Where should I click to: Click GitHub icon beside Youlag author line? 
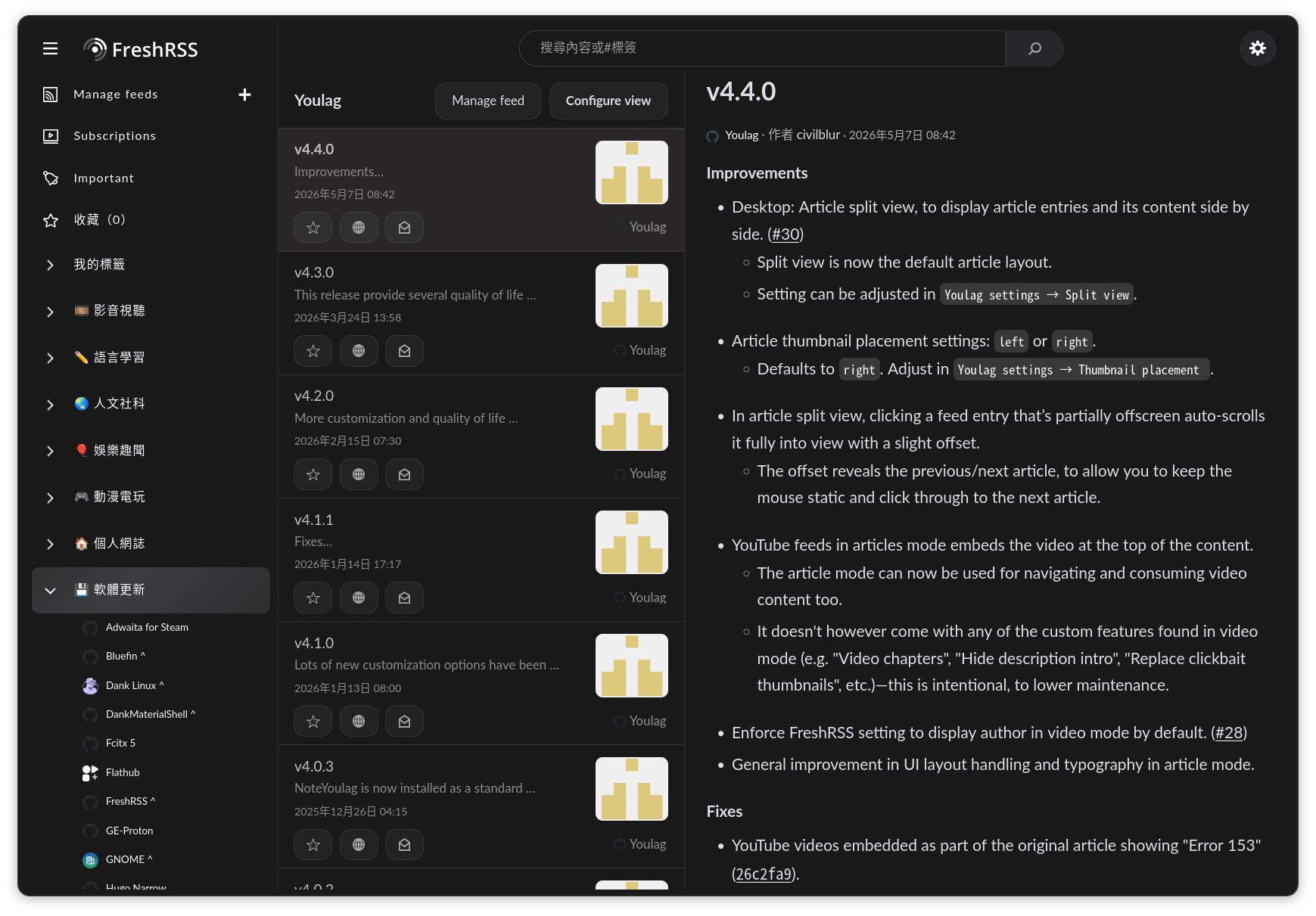pos(713,136)
